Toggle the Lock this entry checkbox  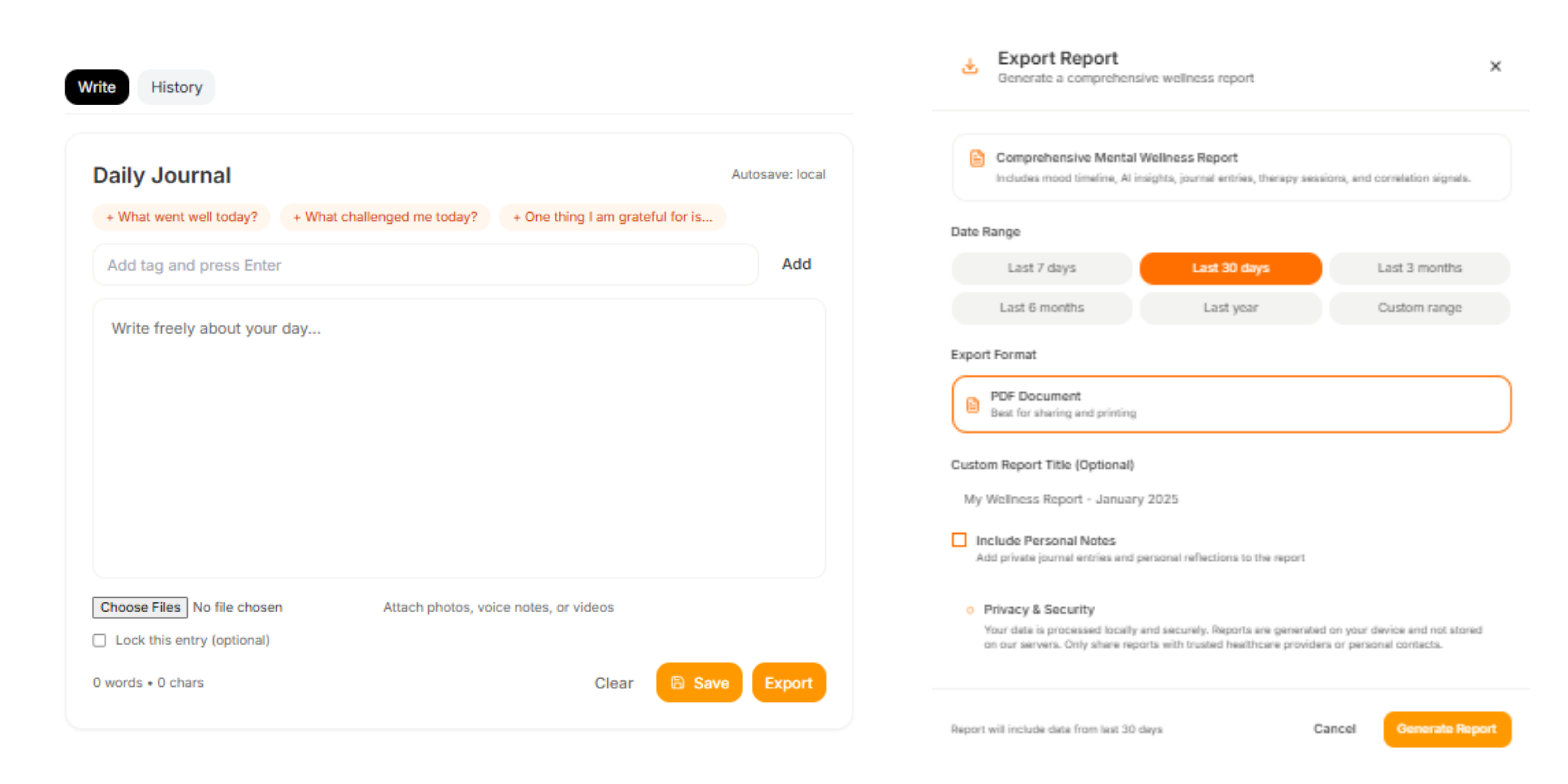pos(99,640)
